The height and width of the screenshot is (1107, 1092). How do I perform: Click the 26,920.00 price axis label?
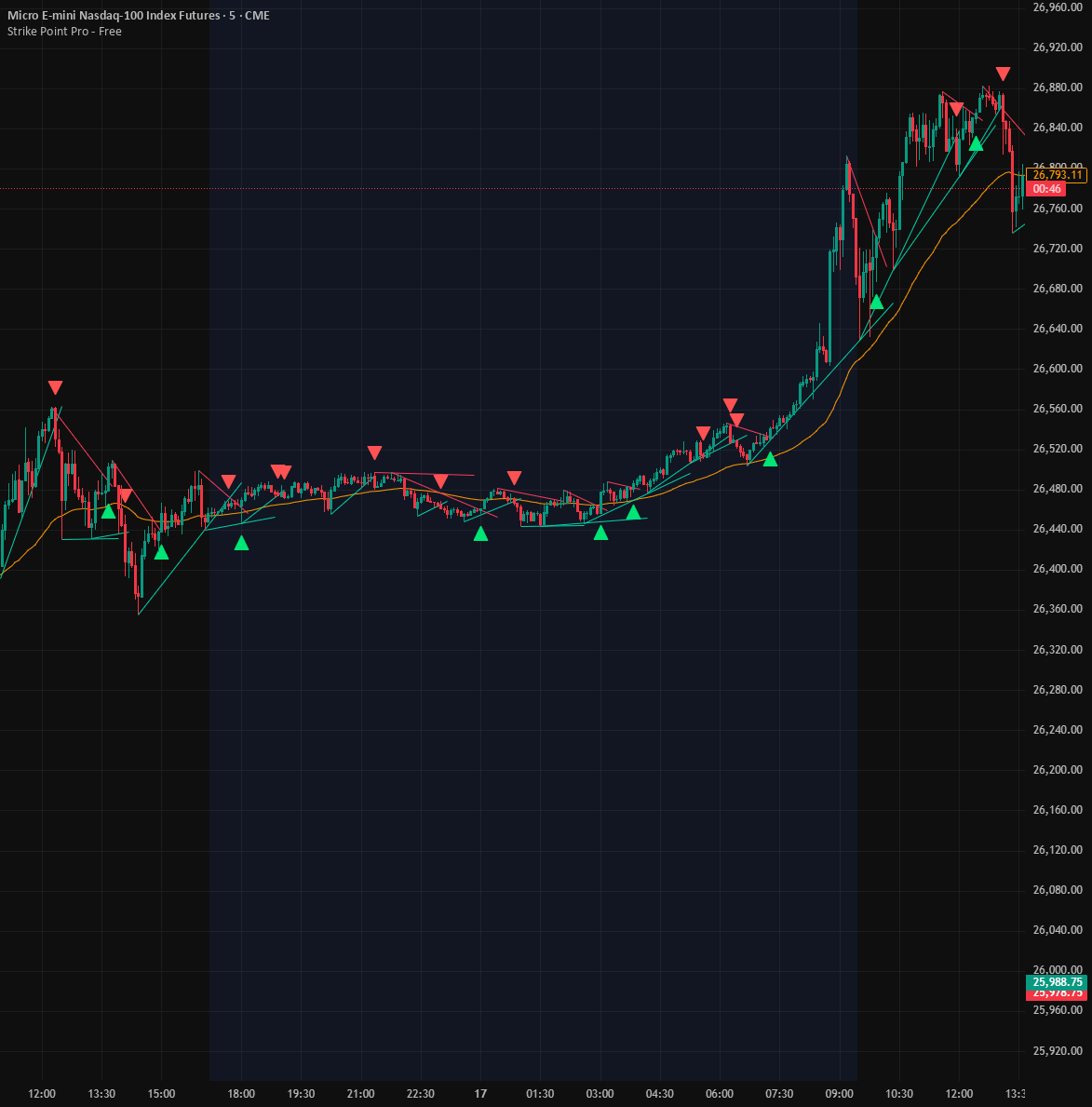pos(1057,47)
